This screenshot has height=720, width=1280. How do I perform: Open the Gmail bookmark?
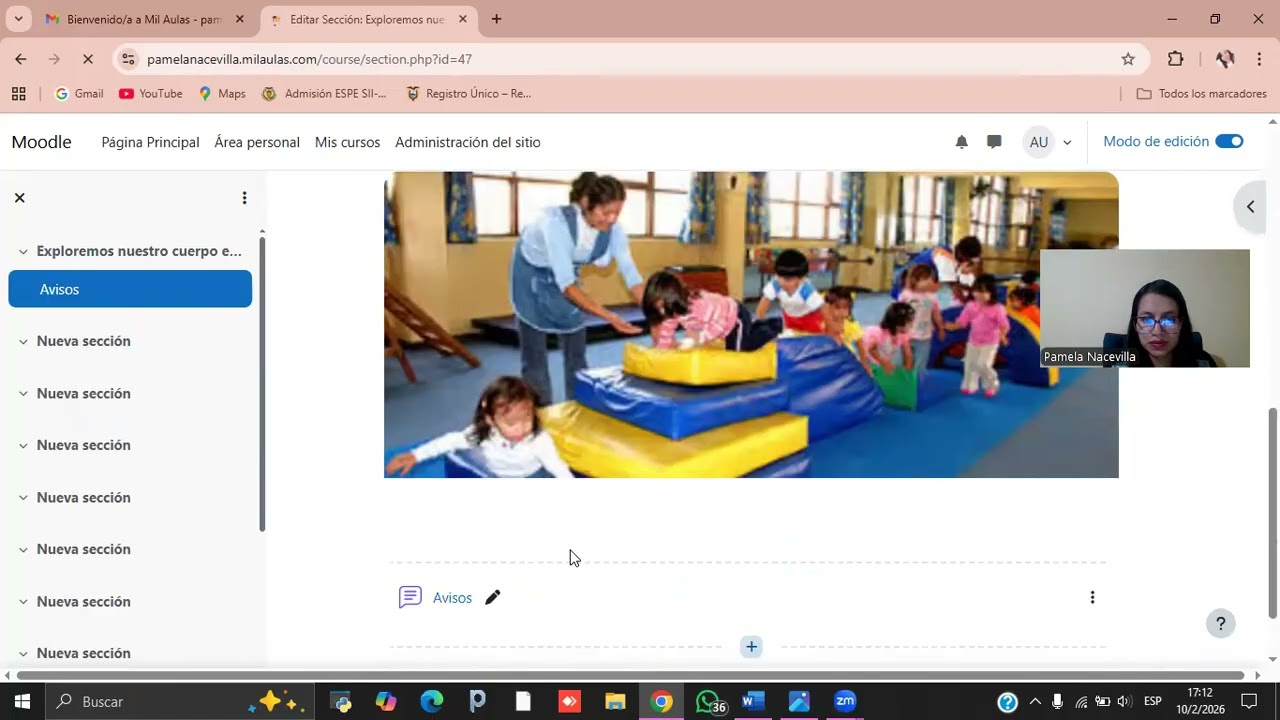(79, 93)
